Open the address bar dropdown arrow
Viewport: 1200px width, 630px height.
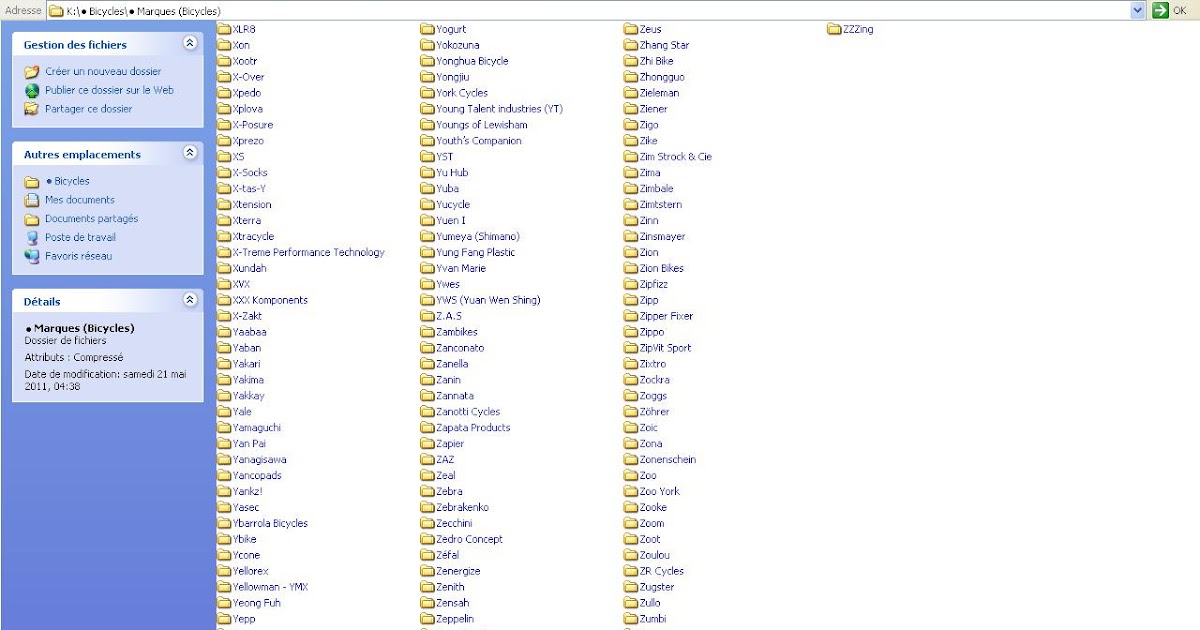(1138, 10)
